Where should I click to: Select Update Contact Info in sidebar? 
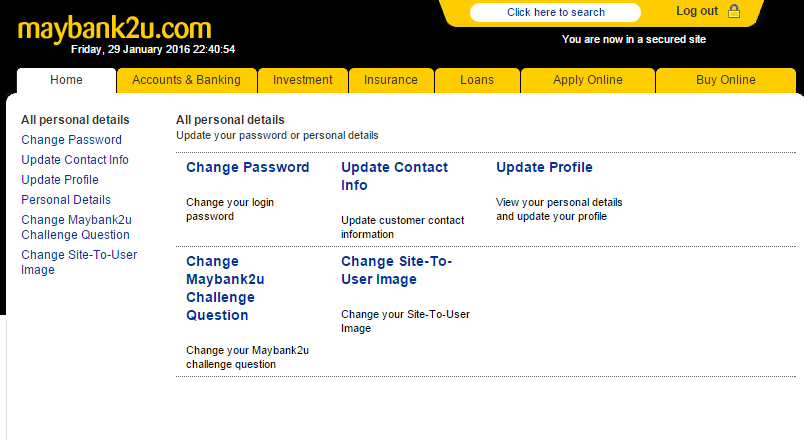pos(75,160)
